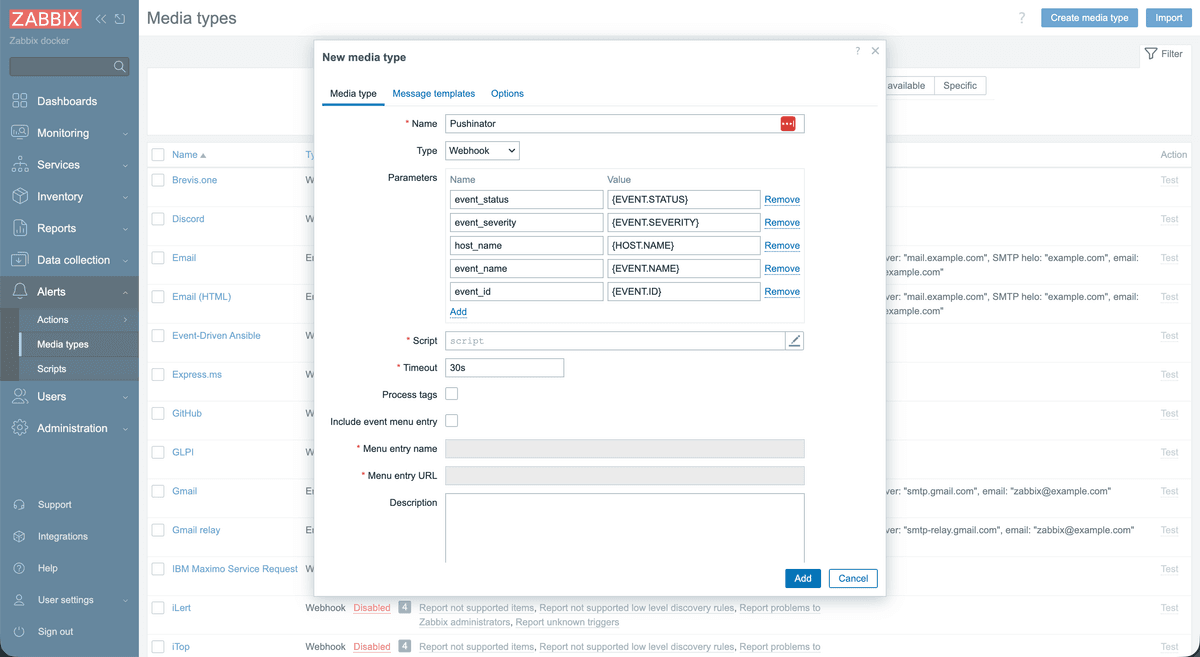Image resolution: width=1200 pixels, height=657 pixels.
Task: Click the Data collection download icon
Action: pyautogui.click(x=20, y=260)
